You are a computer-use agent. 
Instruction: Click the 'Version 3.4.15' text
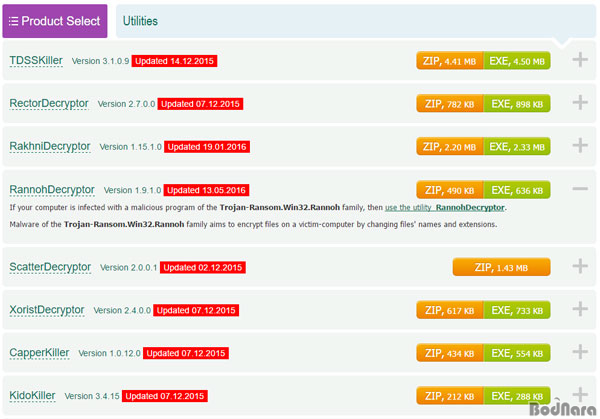(92, 396)
